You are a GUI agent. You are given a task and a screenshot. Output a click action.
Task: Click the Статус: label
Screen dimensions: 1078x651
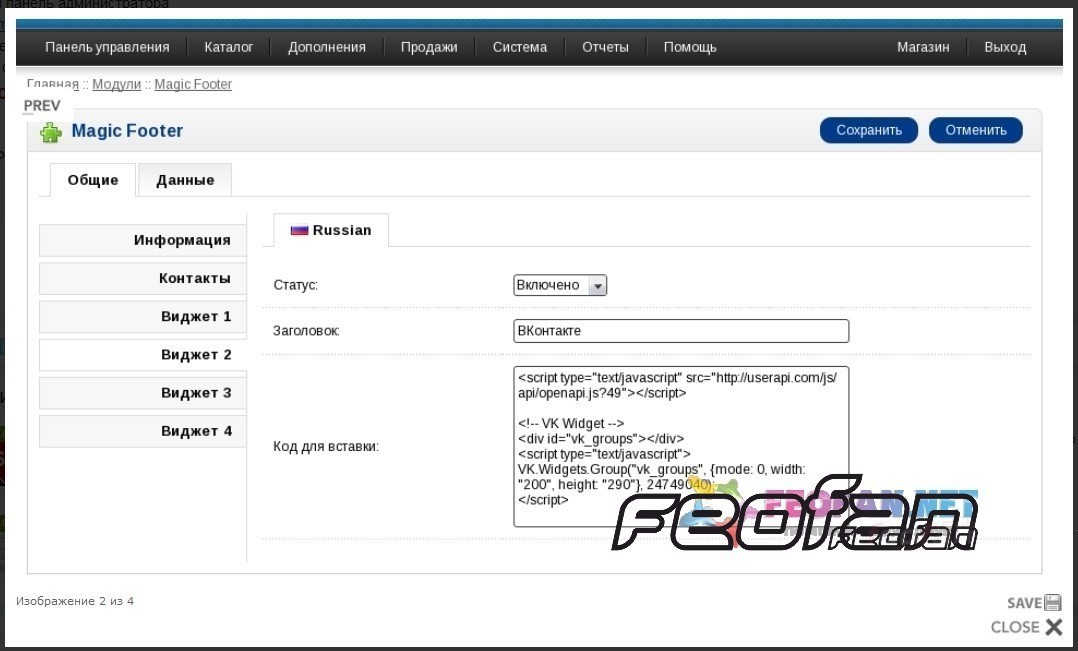tap(296, 285)
